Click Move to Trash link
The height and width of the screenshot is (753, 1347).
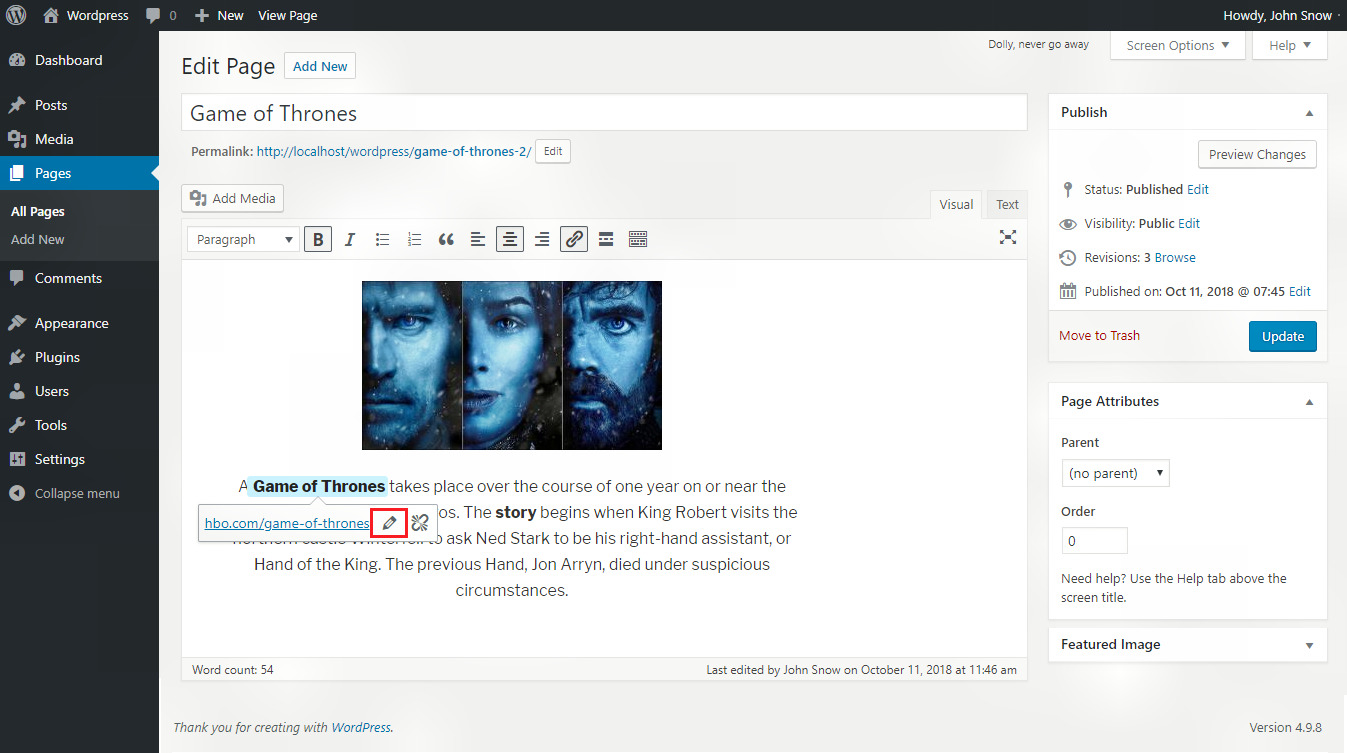click(1100, 336)
